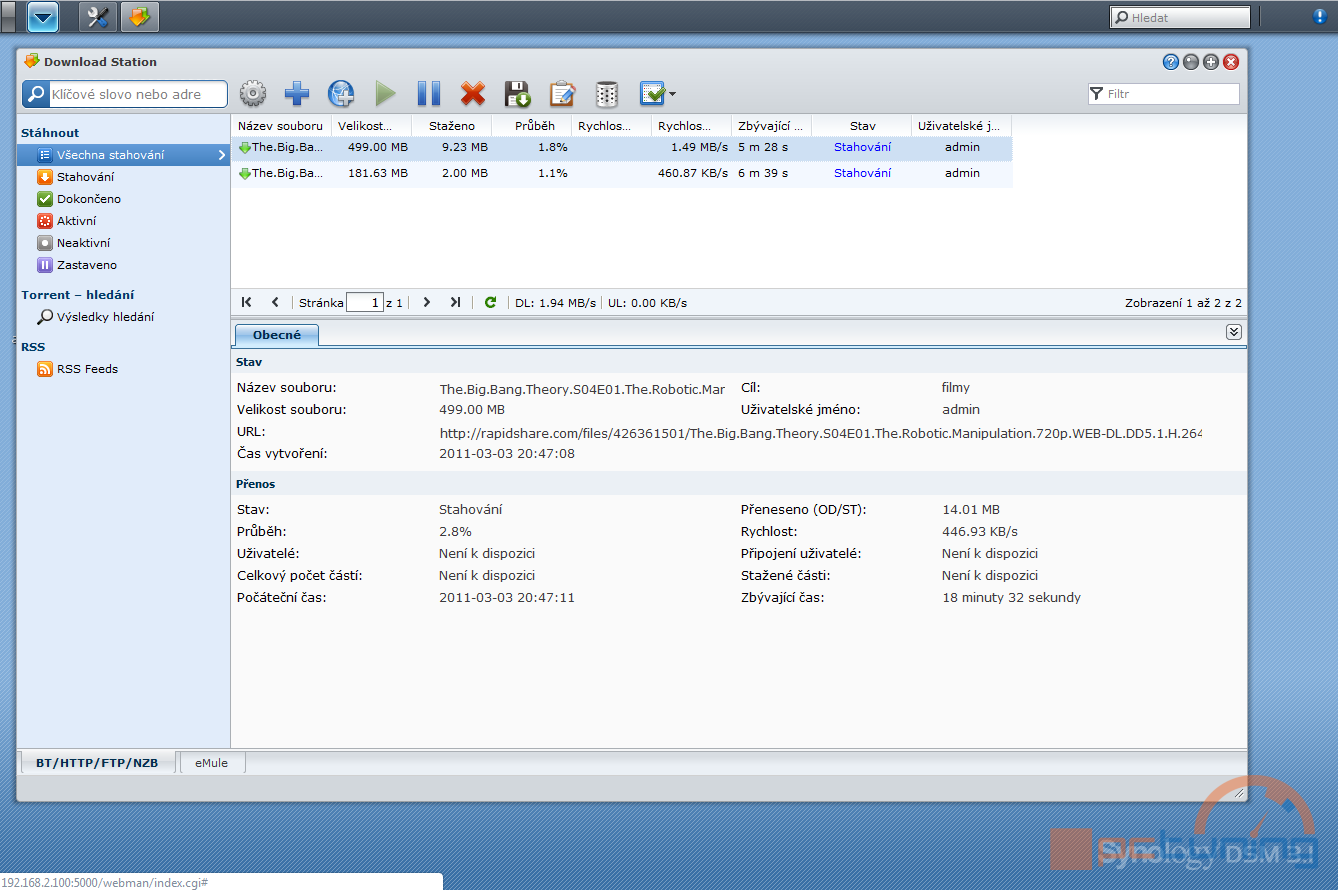The image size is (1338, 890).
Task: Select Stahování category in sidebar
Action: click(85, 177)
